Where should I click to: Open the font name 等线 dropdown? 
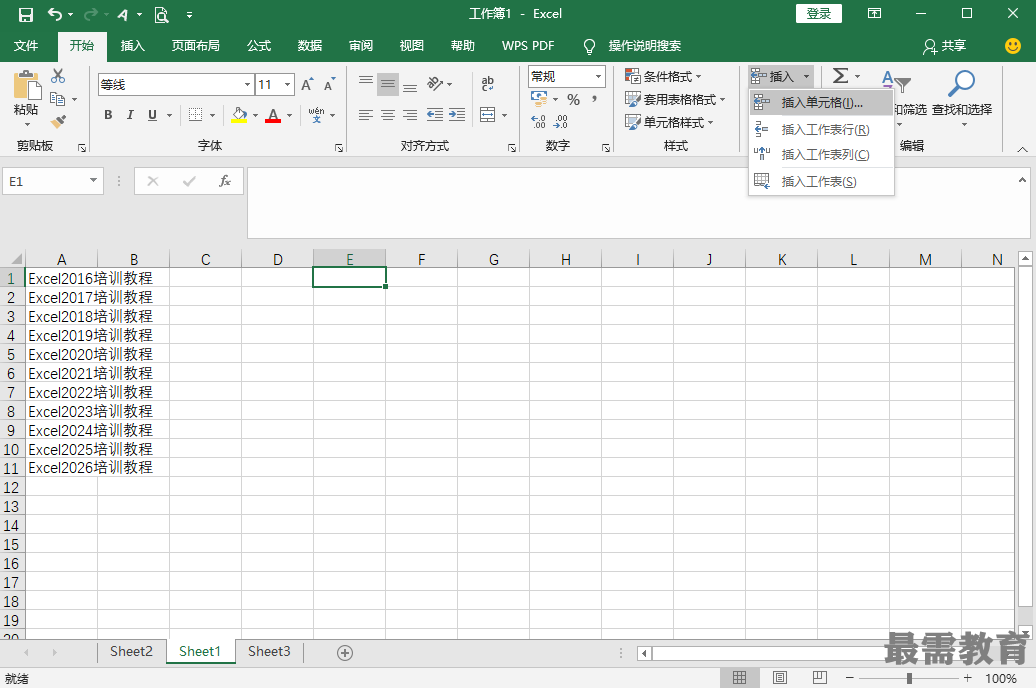coord(248,85)
